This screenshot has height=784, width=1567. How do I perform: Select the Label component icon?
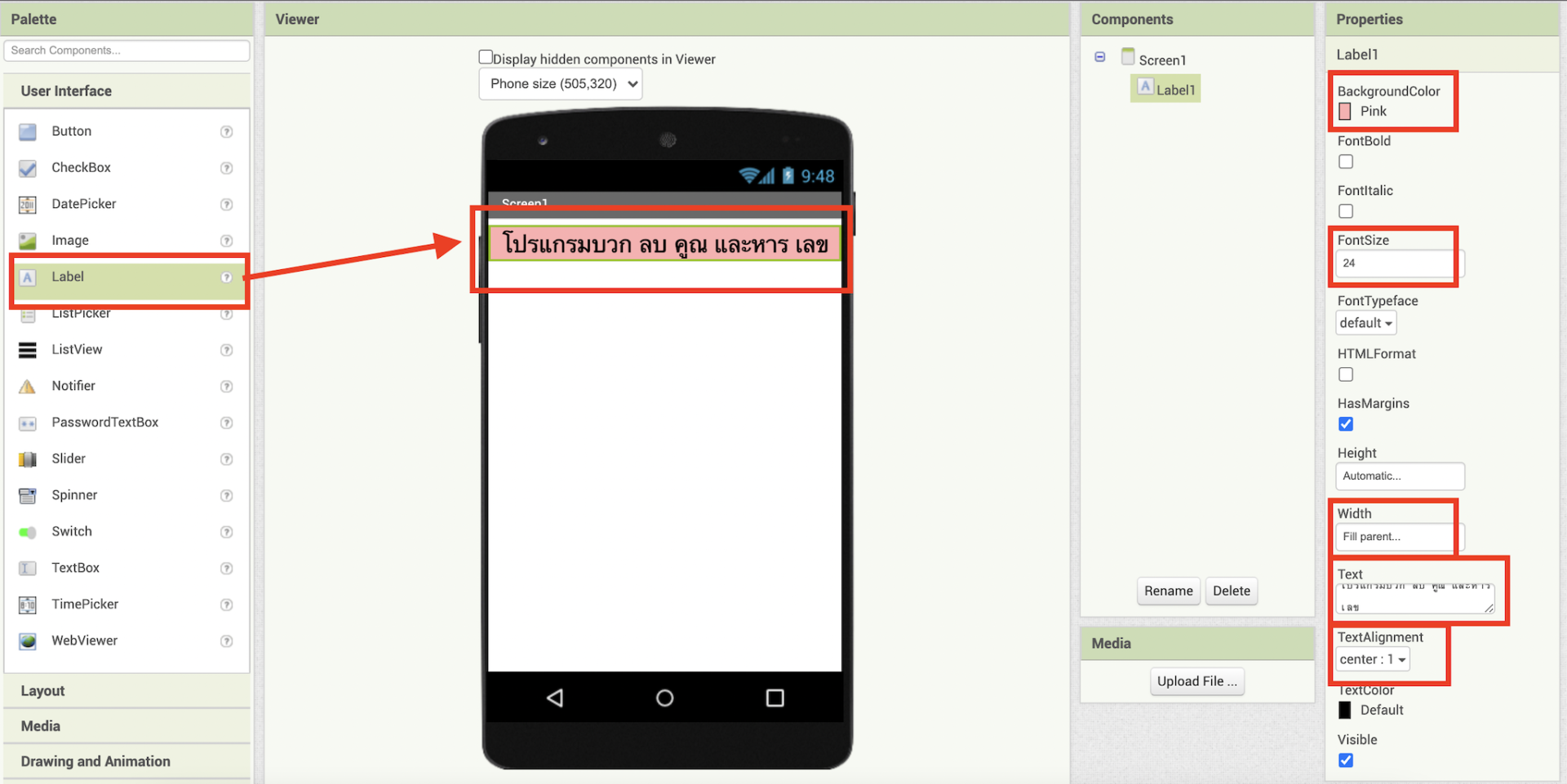pyautogui.click(x=27, y=277)
